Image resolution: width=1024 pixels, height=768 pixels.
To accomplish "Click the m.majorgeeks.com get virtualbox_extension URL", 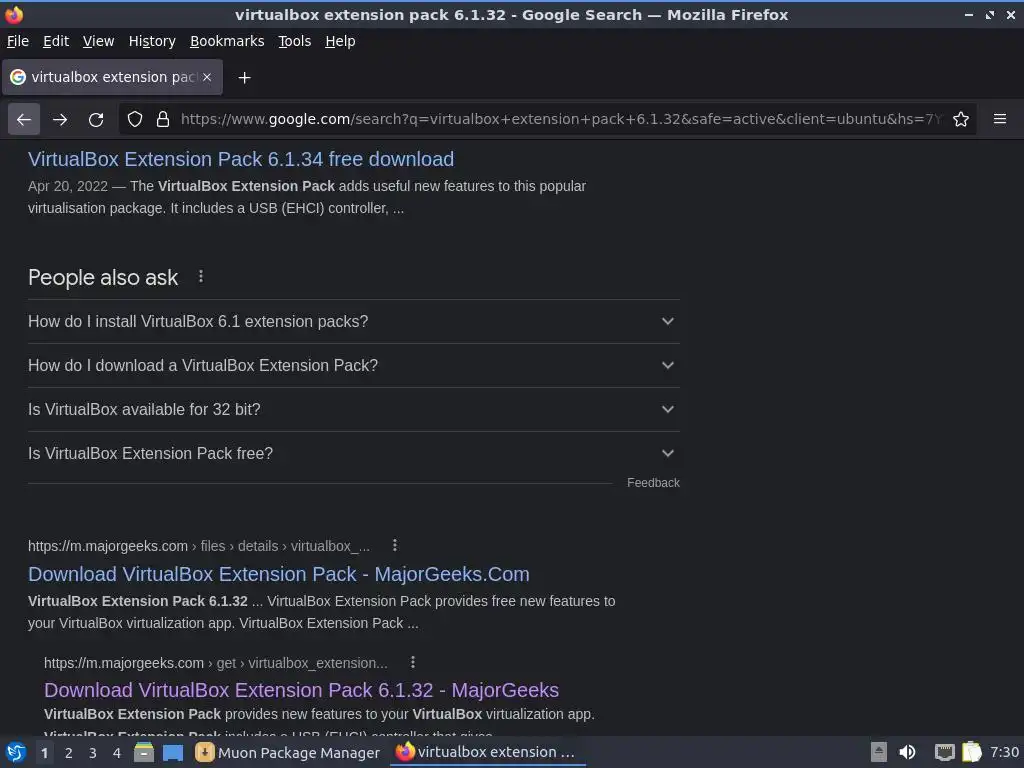I will pyautogui.click(x=216, y=663).
